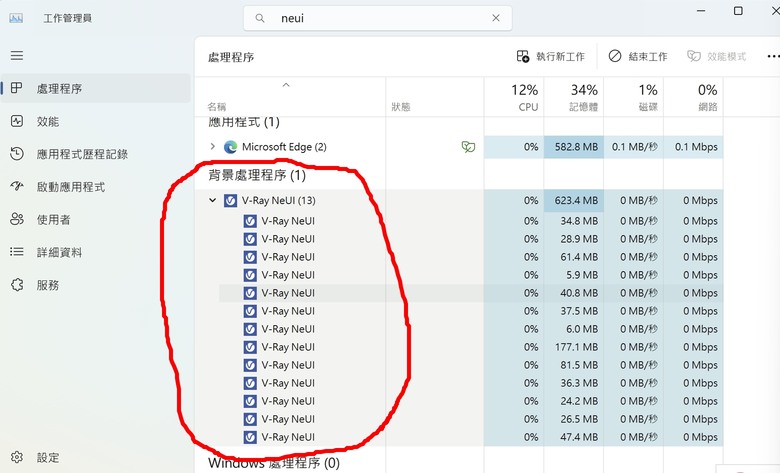The height and width of the screenshot is (473, 780).
Task: Maximize the Task Manager window
Action: click(x=738, y=10)
